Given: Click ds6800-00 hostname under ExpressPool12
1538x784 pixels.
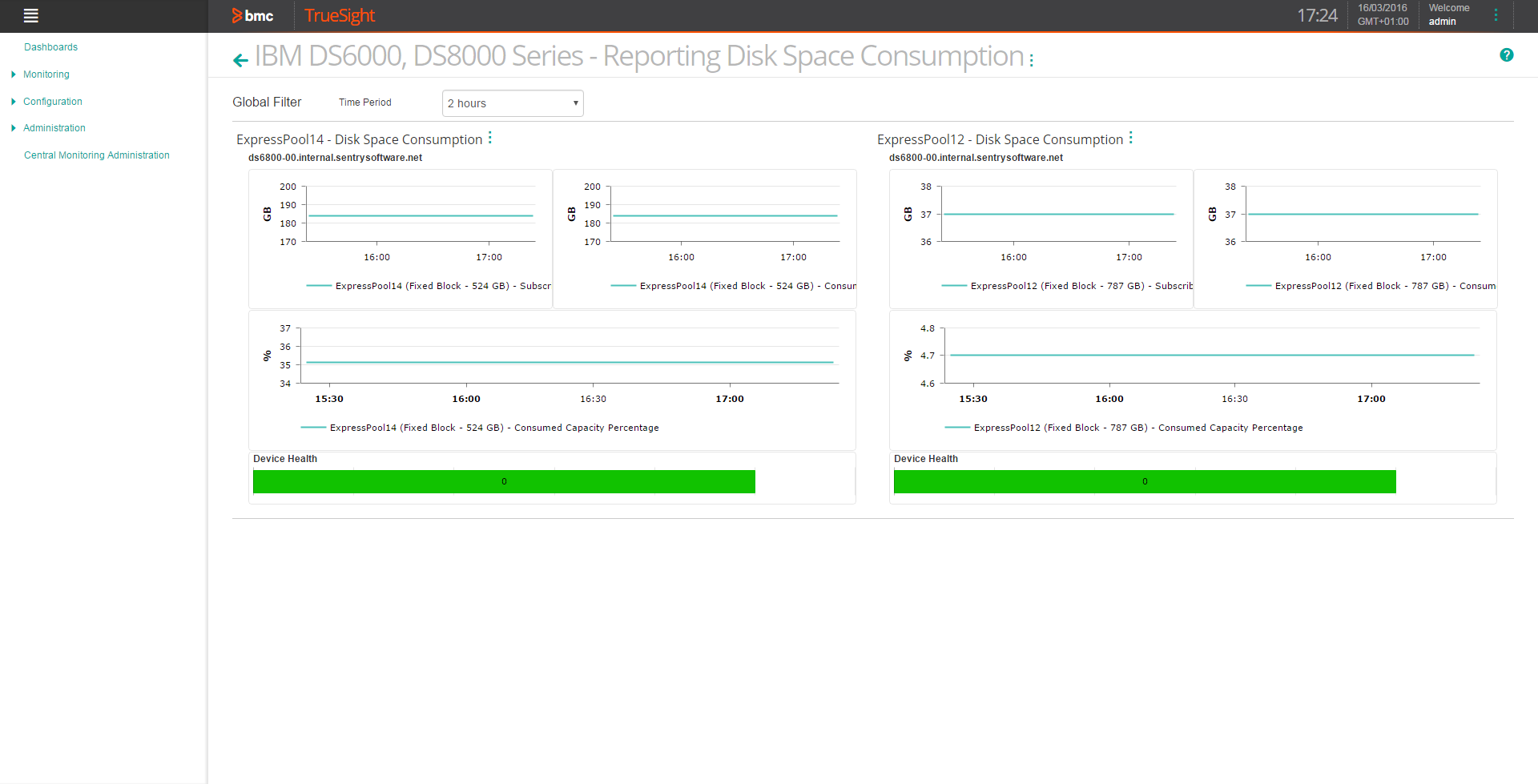Looking at the screenshot, I should pos(976,158).
